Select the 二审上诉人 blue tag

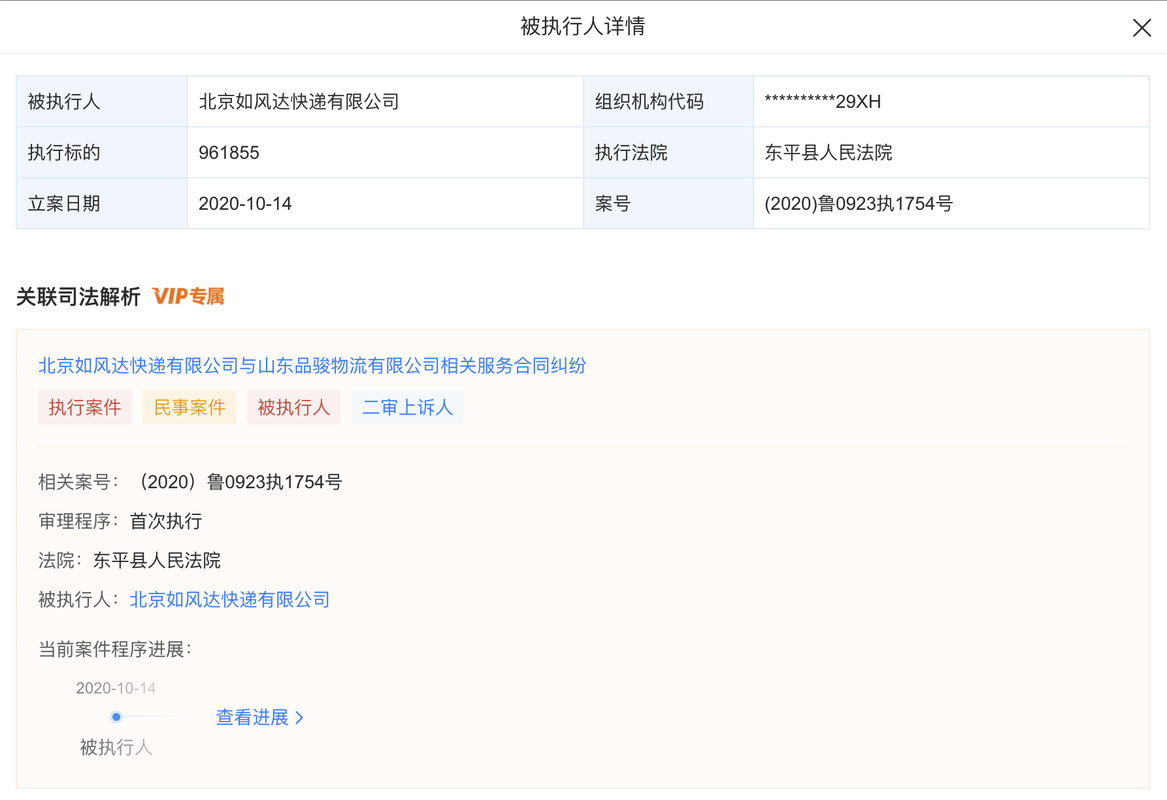(407, 407)
